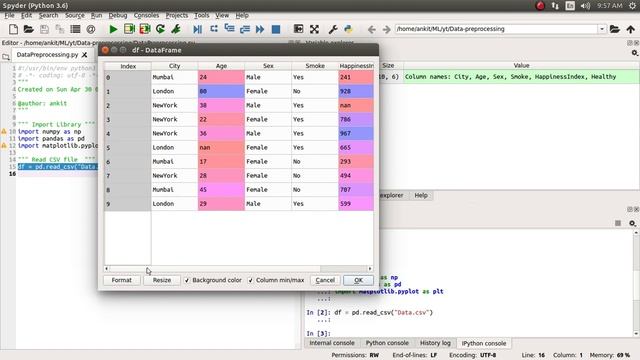Click OK in DataFrame dialog
The height and width of the screenshot is (360, 640).
[358, 280]
